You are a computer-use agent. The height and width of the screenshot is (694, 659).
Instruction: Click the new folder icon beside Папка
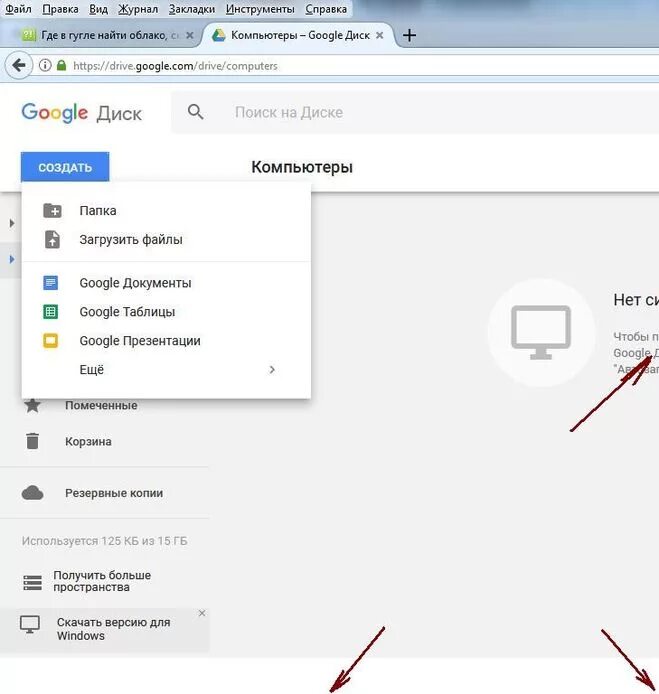click(x=52, y=211)
